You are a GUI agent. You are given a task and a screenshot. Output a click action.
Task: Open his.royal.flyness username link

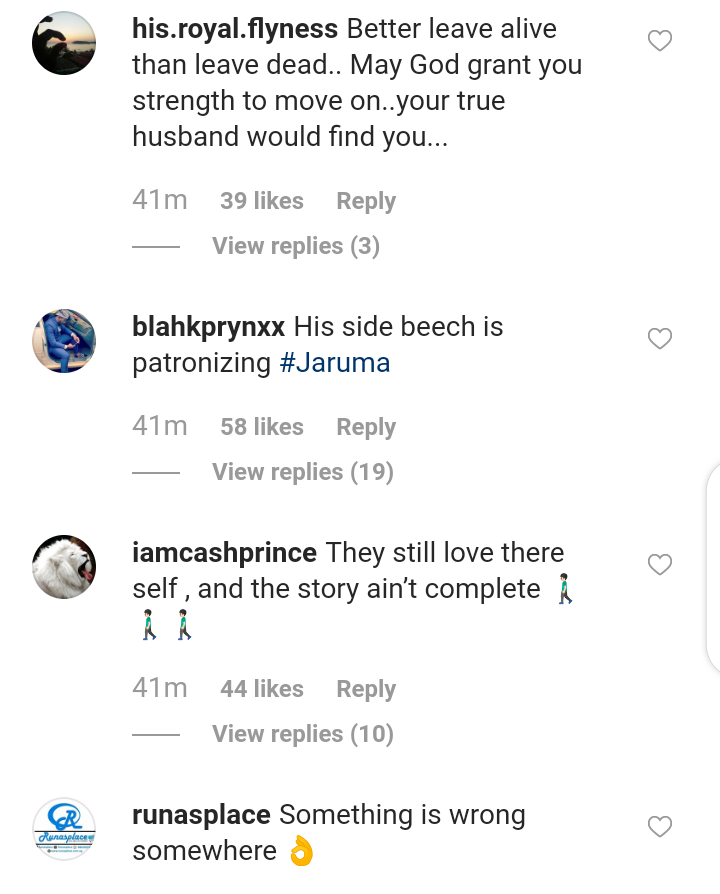pyautogui.click(x=235, y=29)
